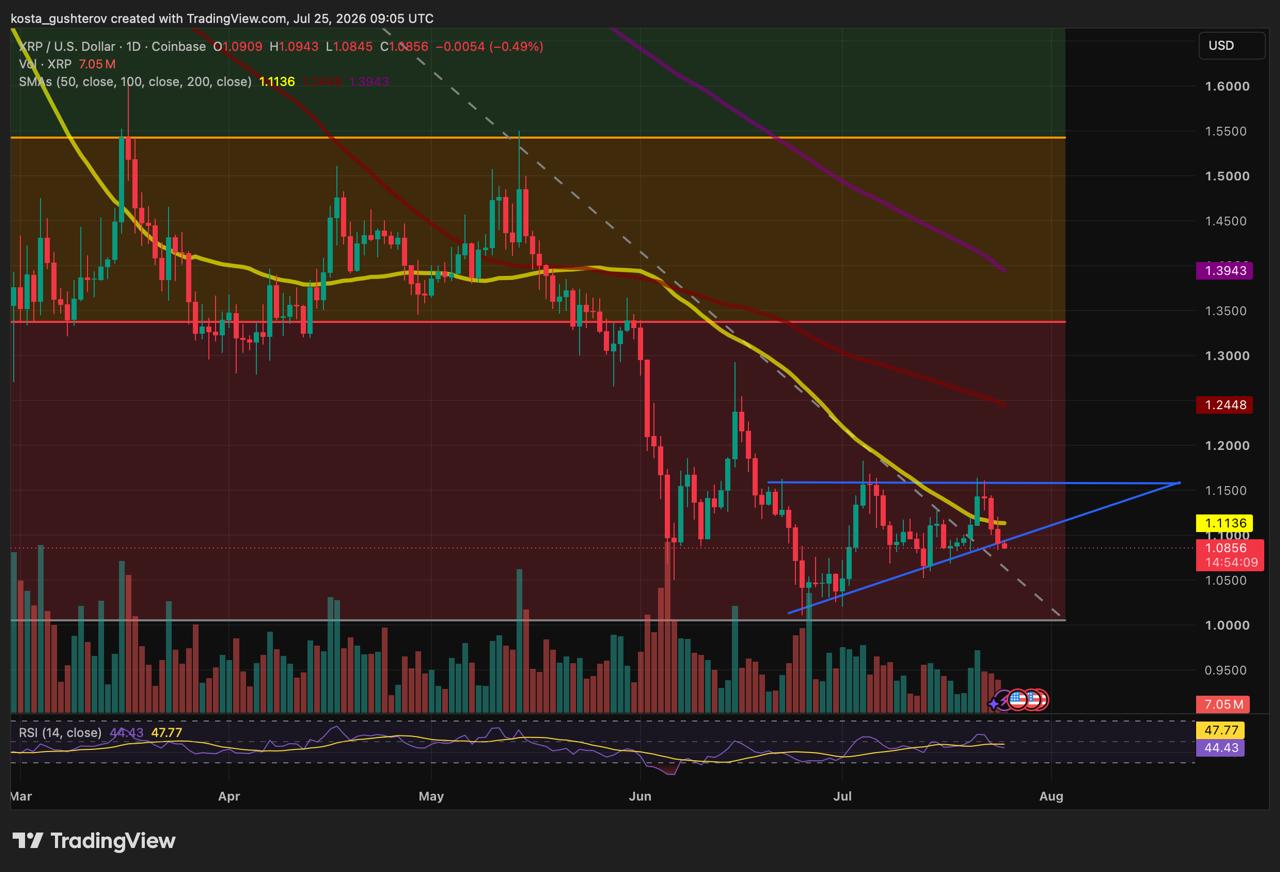Screen dimensions: 1280x872
Task: Select the RSI (14, close) indicator legend
Action: coord(60,733)
